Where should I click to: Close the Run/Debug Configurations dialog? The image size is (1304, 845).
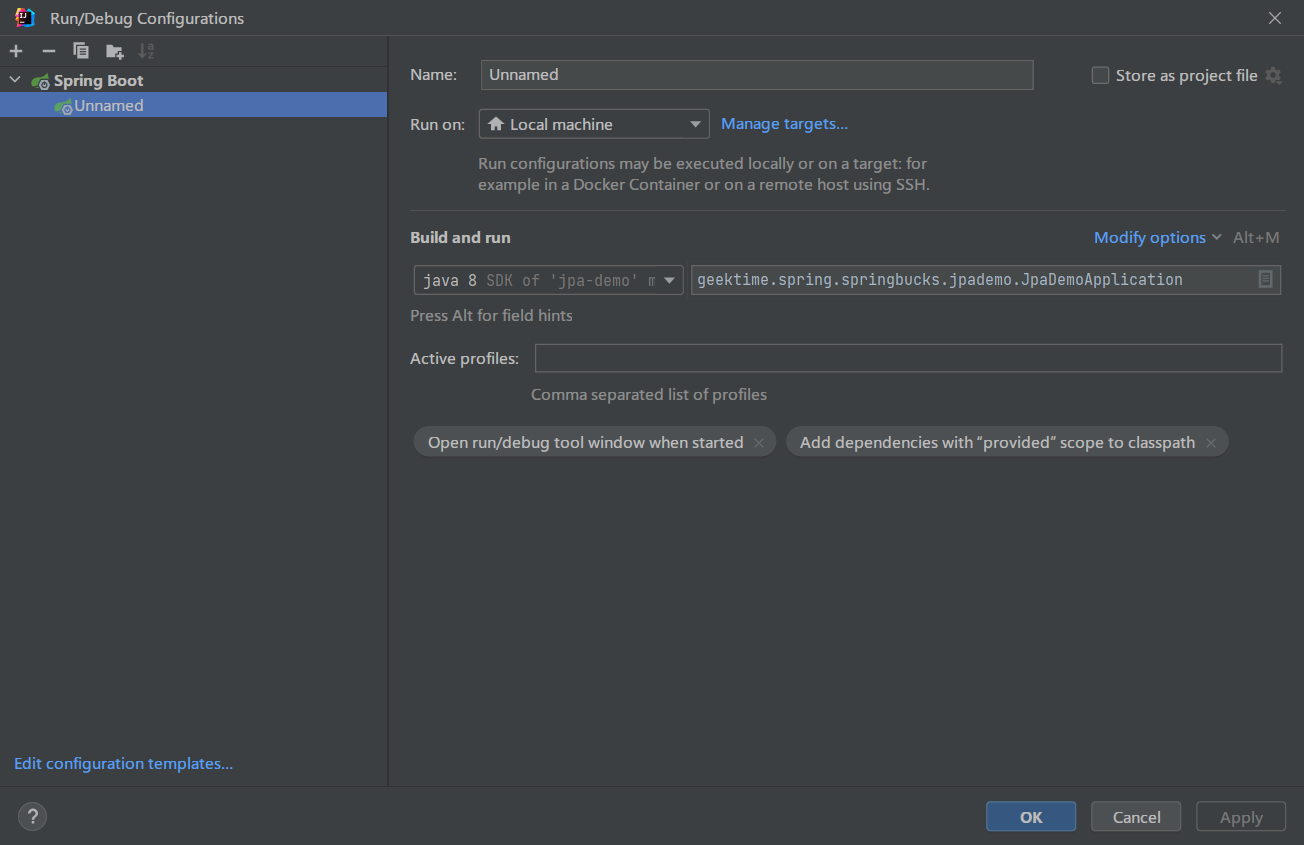pyautogui.click(x=1275, y=18)
